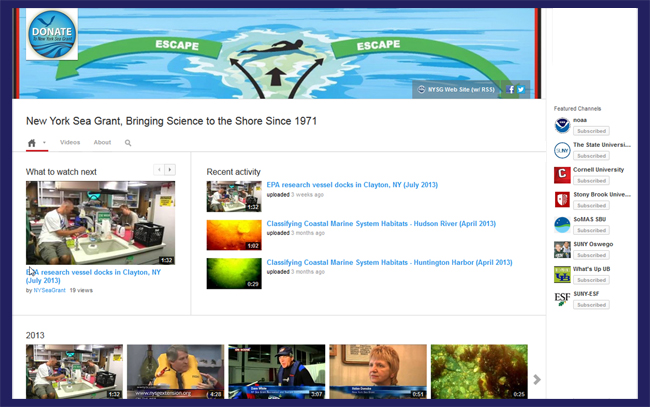
Task: Toggle the Subscribed button for What's Up UB
Action: click(591, 280)
